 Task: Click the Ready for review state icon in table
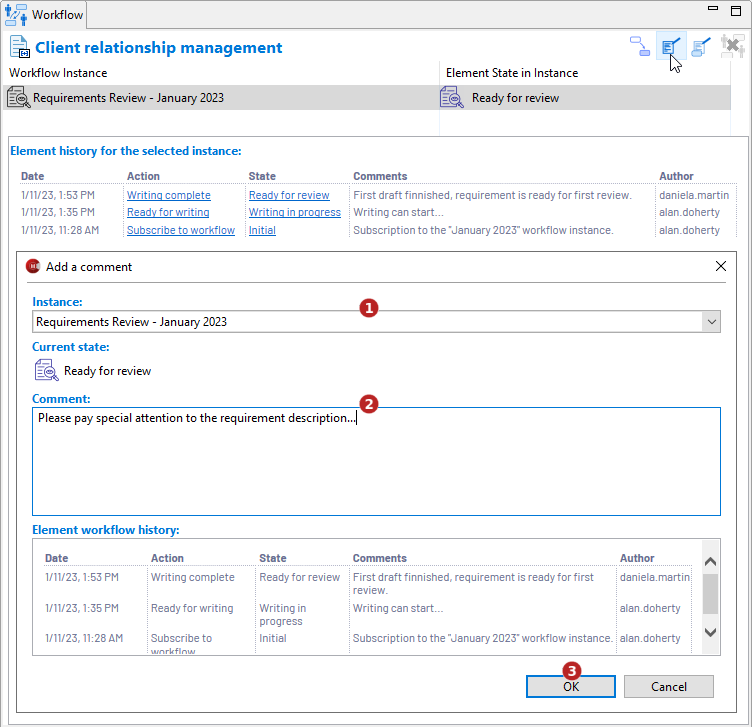pyautogui.click(x=451, y=97)
